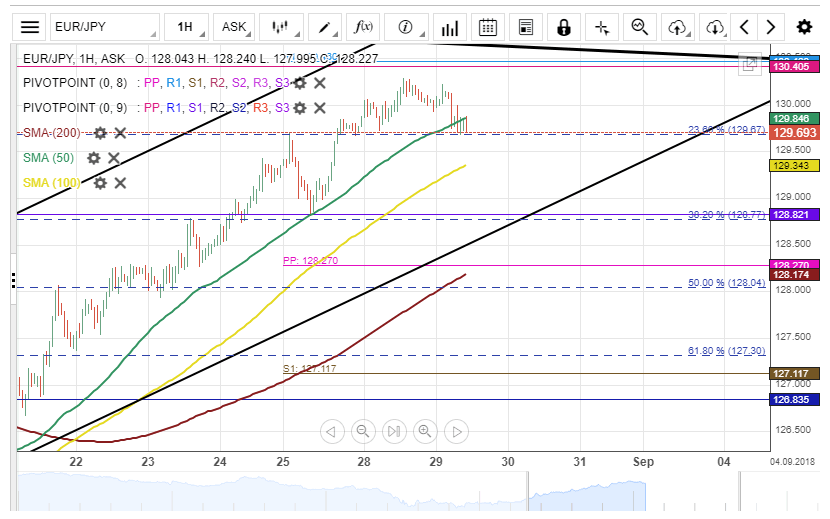Click the magnifier zoom chart tool
Viewport: 830px width, 519px height.
tap(640, 27)
